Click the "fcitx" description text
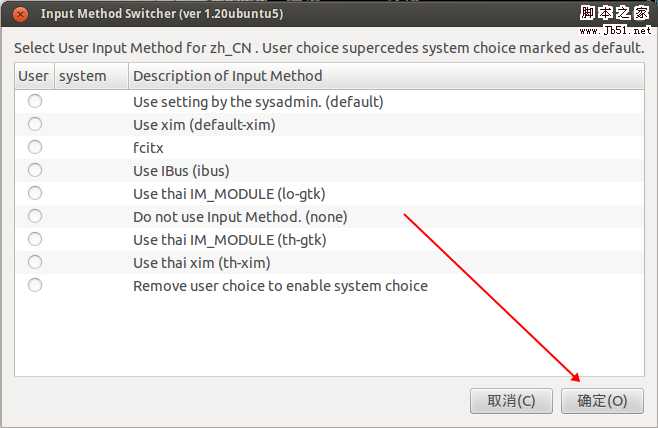Image resolution: width=658 pixels, height=428 pixels. [x=148, y=147]
